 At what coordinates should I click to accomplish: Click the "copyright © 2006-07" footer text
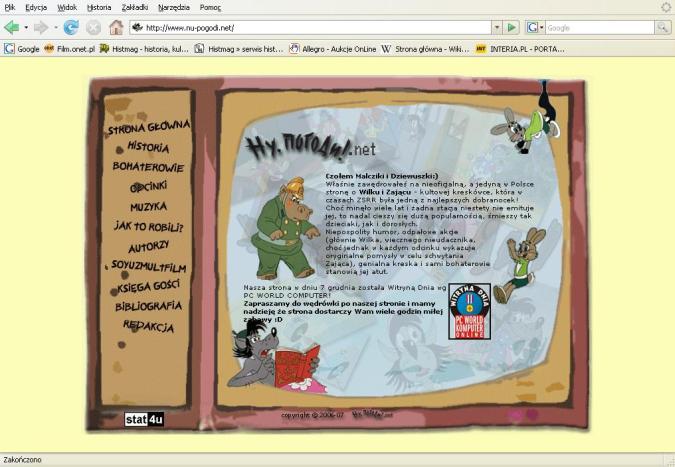coord(313,415)
